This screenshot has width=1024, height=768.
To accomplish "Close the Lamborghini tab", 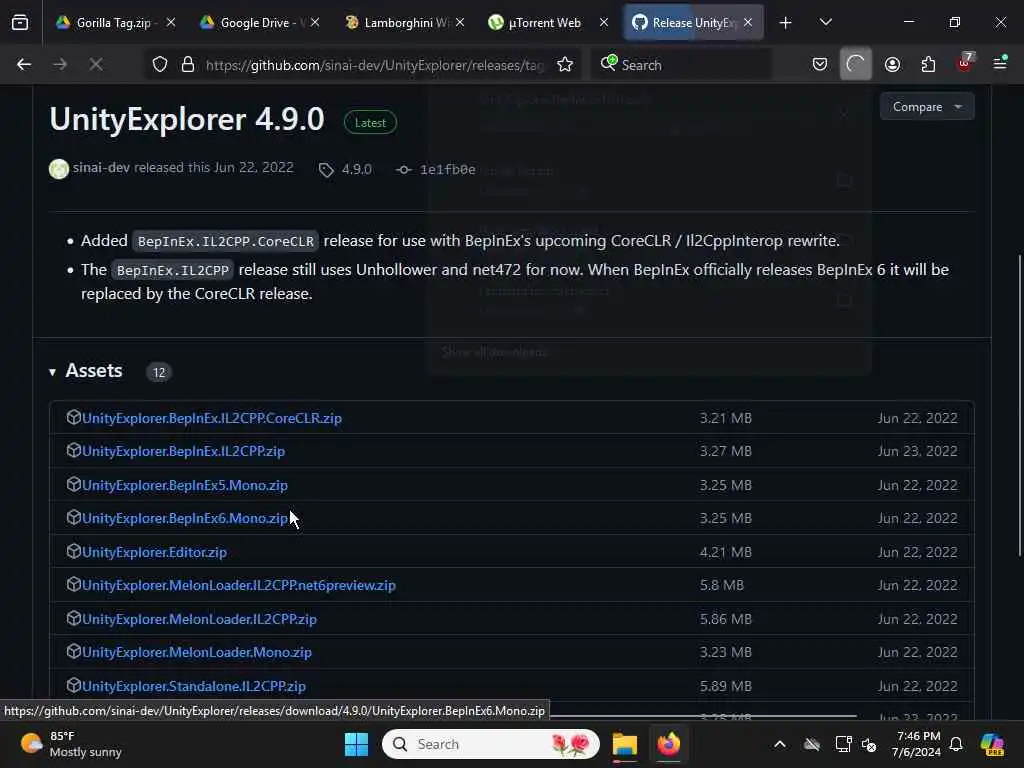I will 460,22.
